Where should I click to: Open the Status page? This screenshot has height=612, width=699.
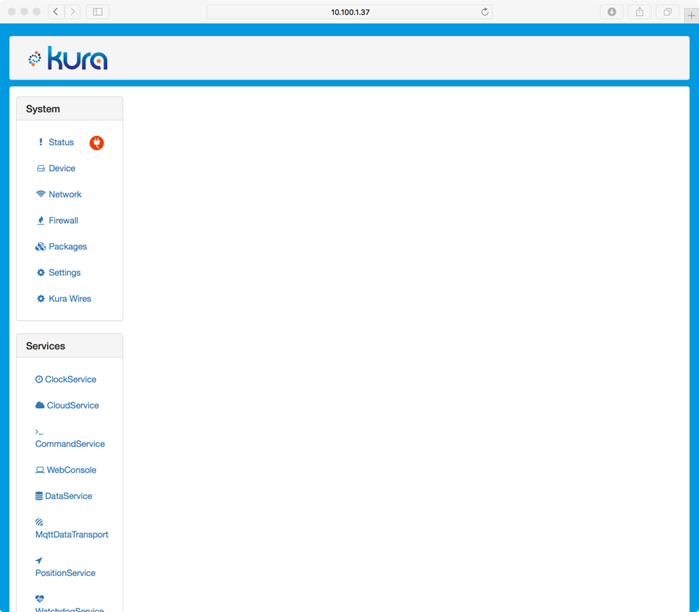pyautogui.click(x=61, y=142)
